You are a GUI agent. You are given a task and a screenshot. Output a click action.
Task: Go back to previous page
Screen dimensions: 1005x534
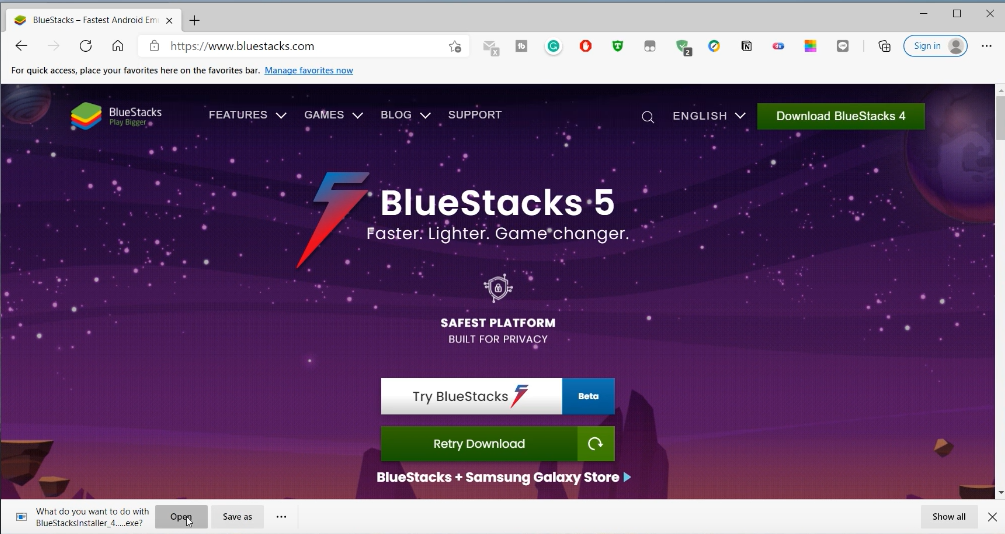coord(21,46)
